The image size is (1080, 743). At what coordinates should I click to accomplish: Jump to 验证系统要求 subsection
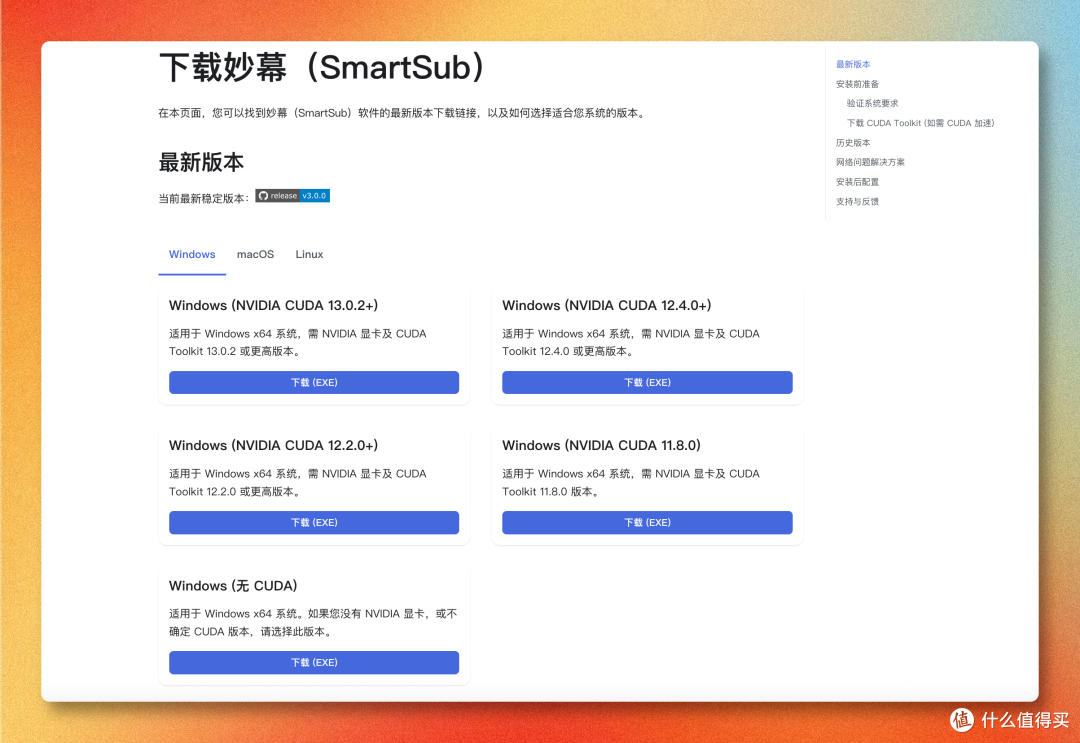[872, 103]
